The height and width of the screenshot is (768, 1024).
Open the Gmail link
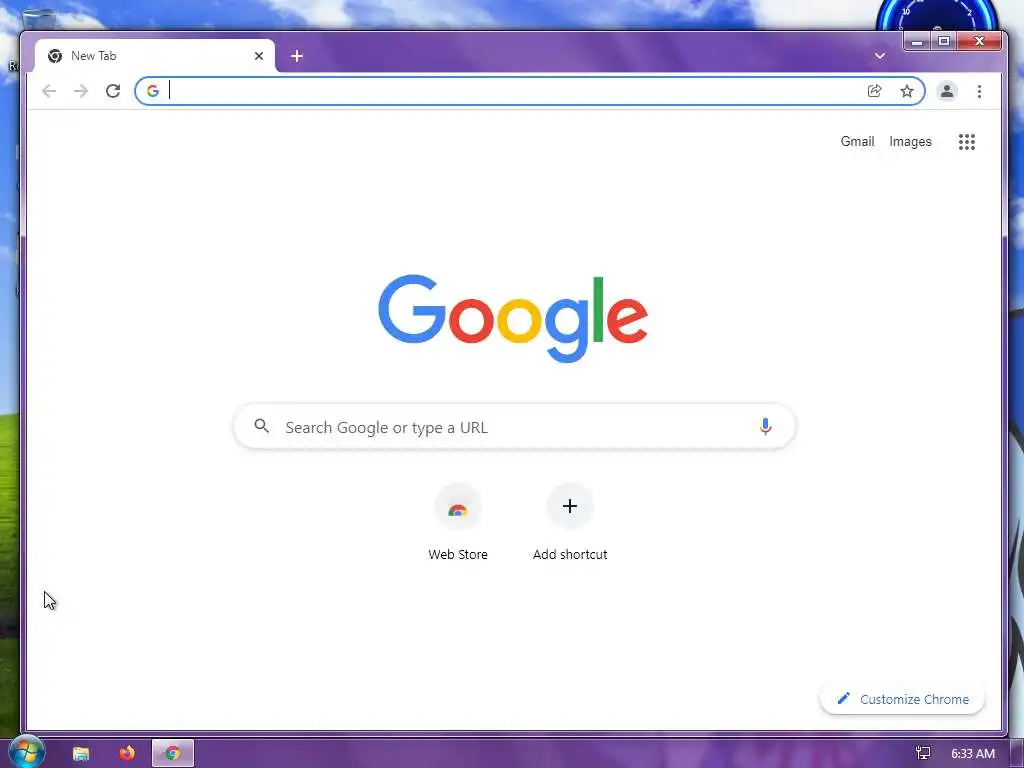pos(857,141)
